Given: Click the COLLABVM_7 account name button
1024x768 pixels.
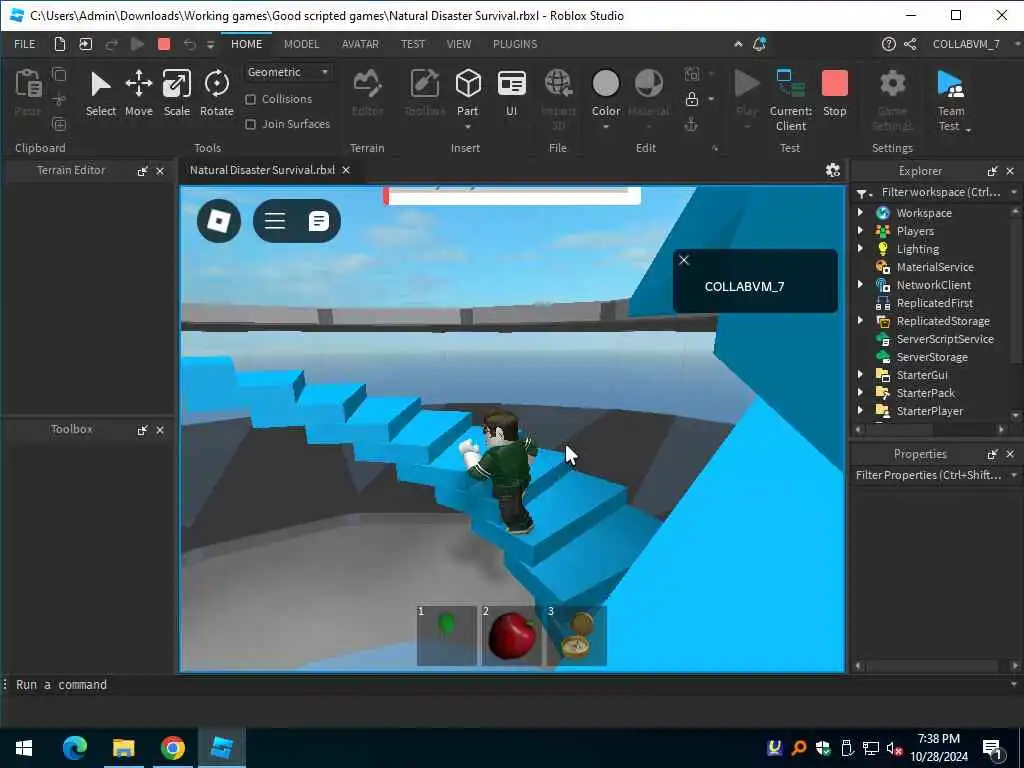Looking at the screenshot, I should tap(966, 44).
